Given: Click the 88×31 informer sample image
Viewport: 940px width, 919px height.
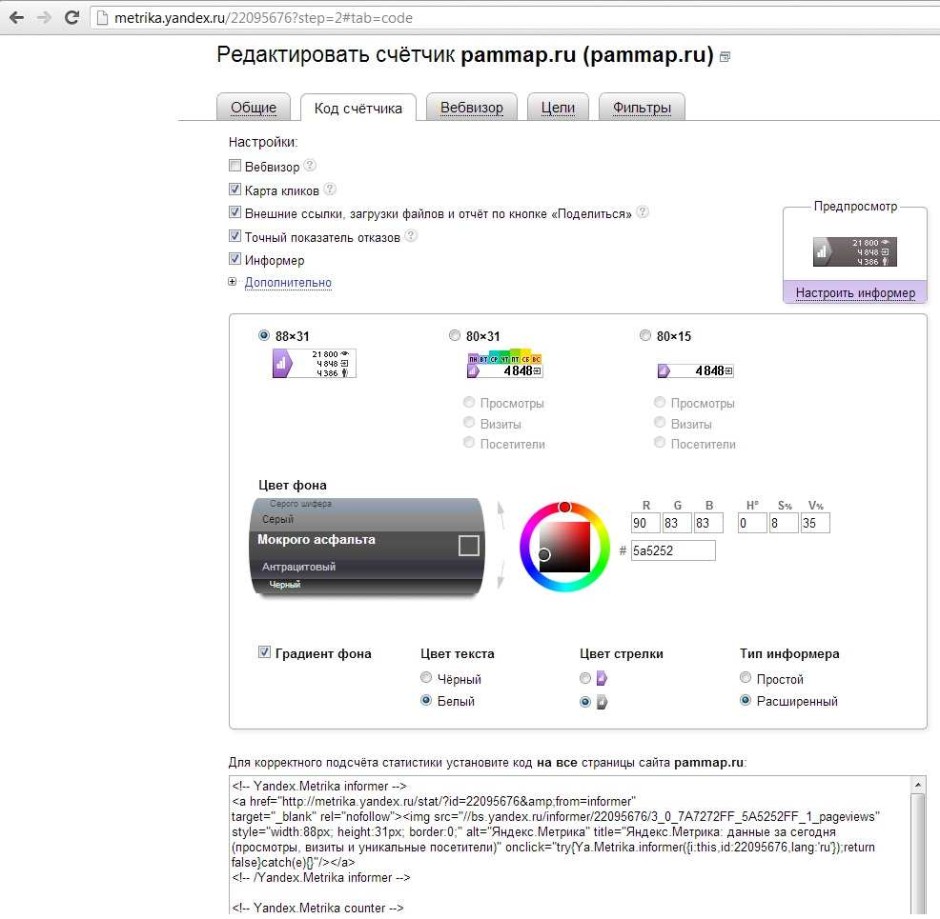Looking at the screenshot, I should point(314,363).
